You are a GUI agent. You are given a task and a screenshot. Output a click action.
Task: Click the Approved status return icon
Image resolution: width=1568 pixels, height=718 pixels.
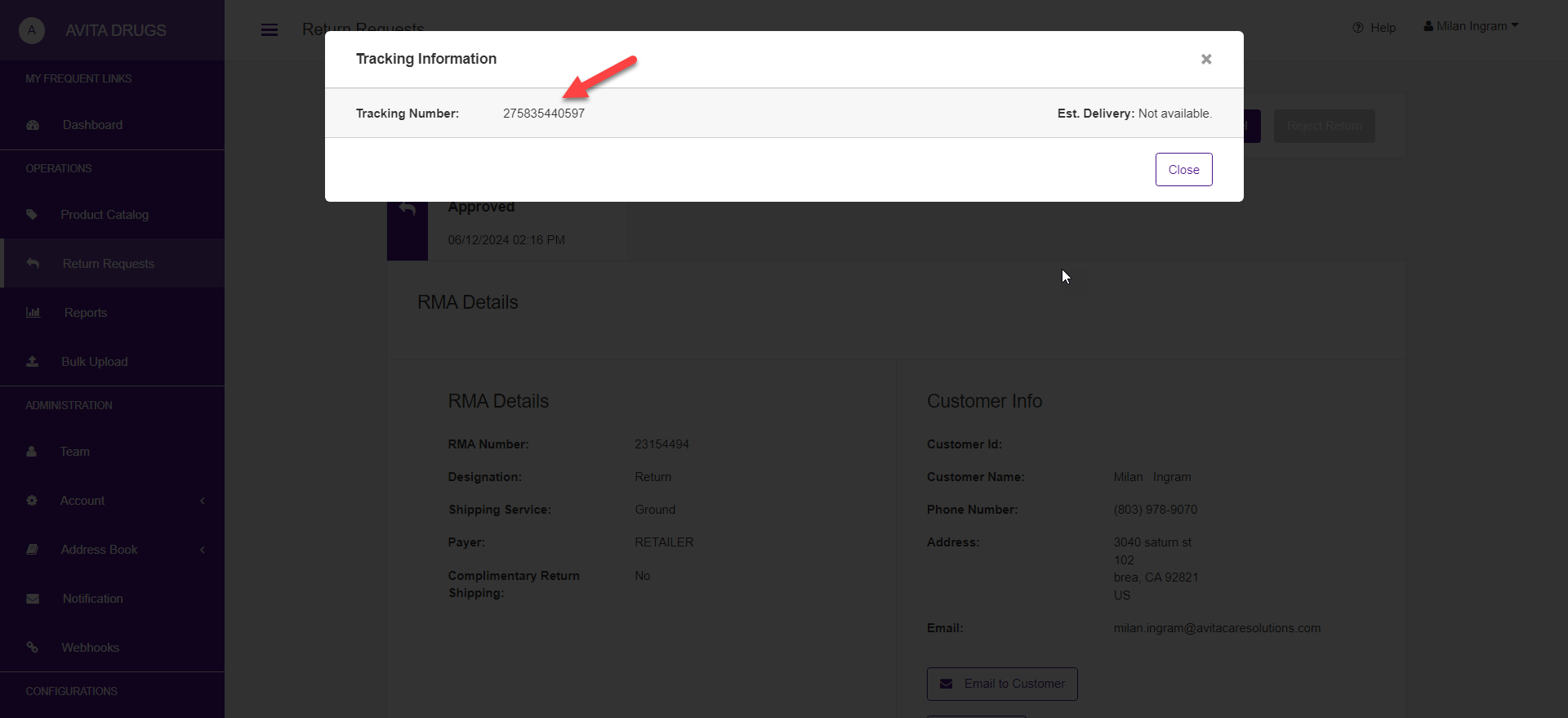pos(408,209)
